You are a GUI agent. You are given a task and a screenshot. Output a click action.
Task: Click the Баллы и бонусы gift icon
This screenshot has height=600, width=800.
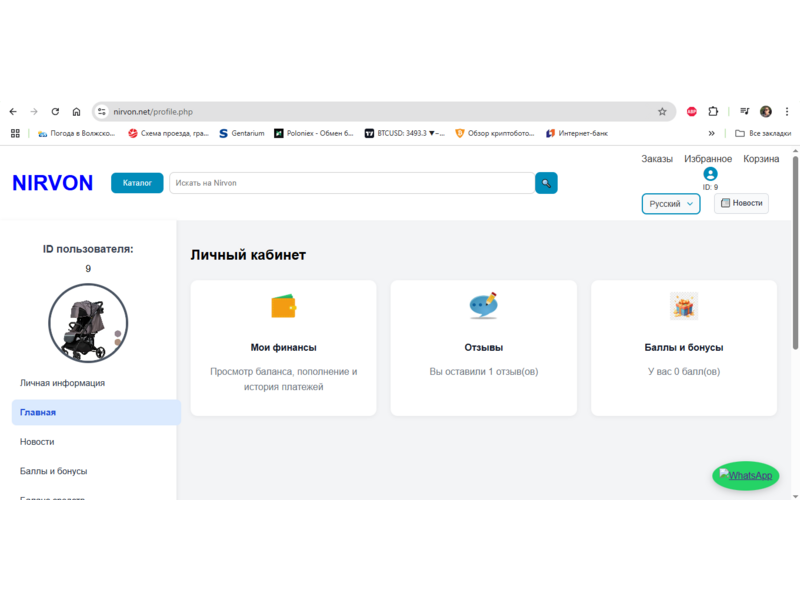tap(684, 306)
